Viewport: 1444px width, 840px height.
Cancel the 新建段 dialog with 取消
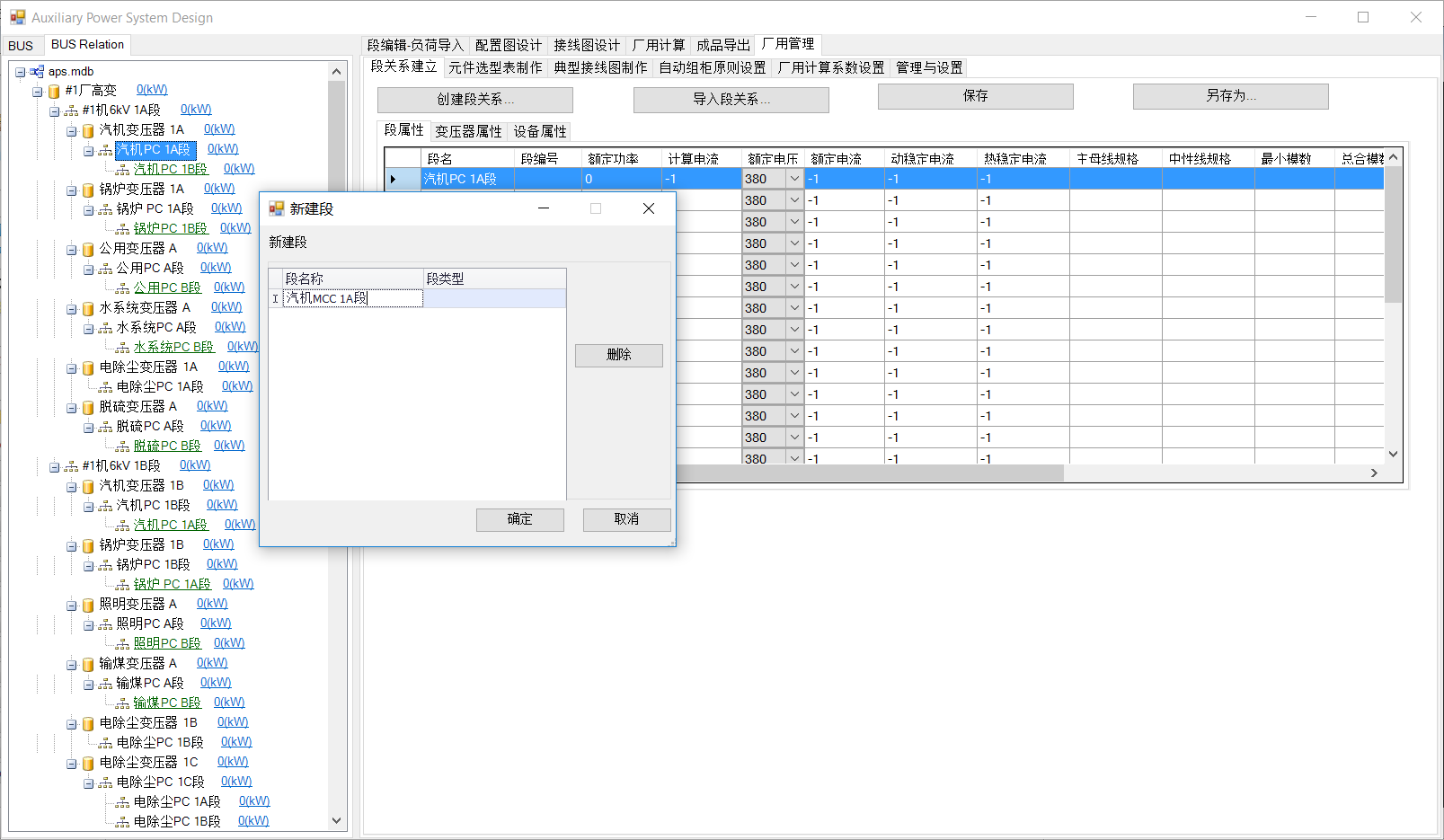click(627, 519)
